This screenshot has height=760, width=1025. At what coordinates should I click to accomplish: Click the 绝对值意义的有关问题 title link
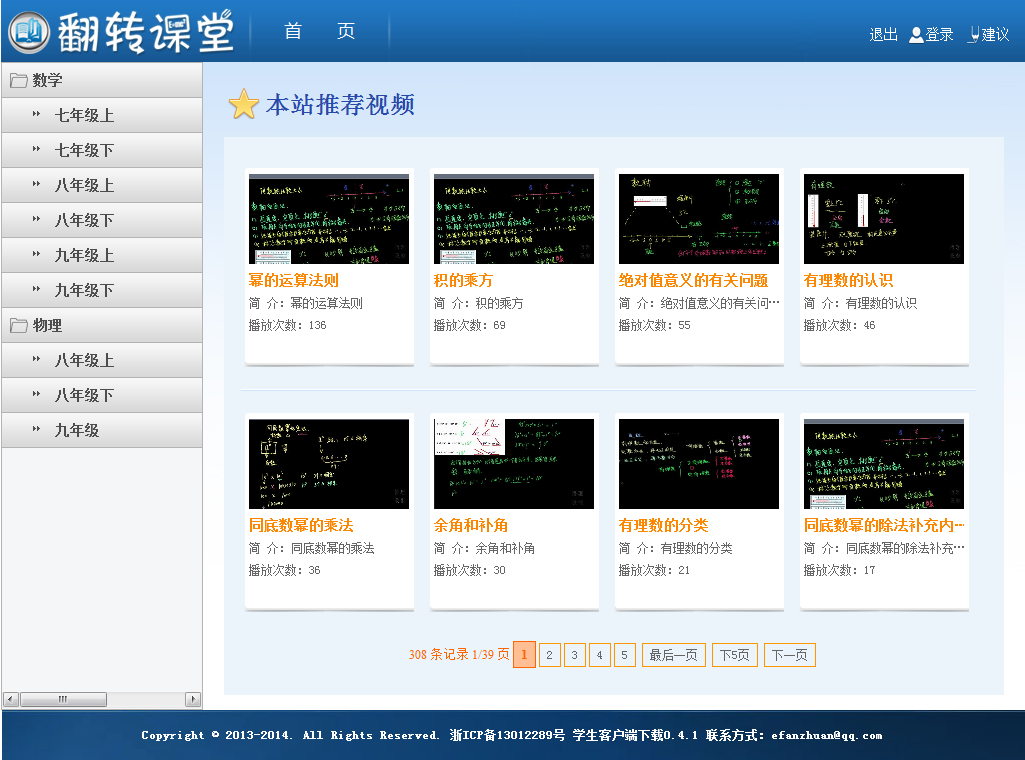694,280
